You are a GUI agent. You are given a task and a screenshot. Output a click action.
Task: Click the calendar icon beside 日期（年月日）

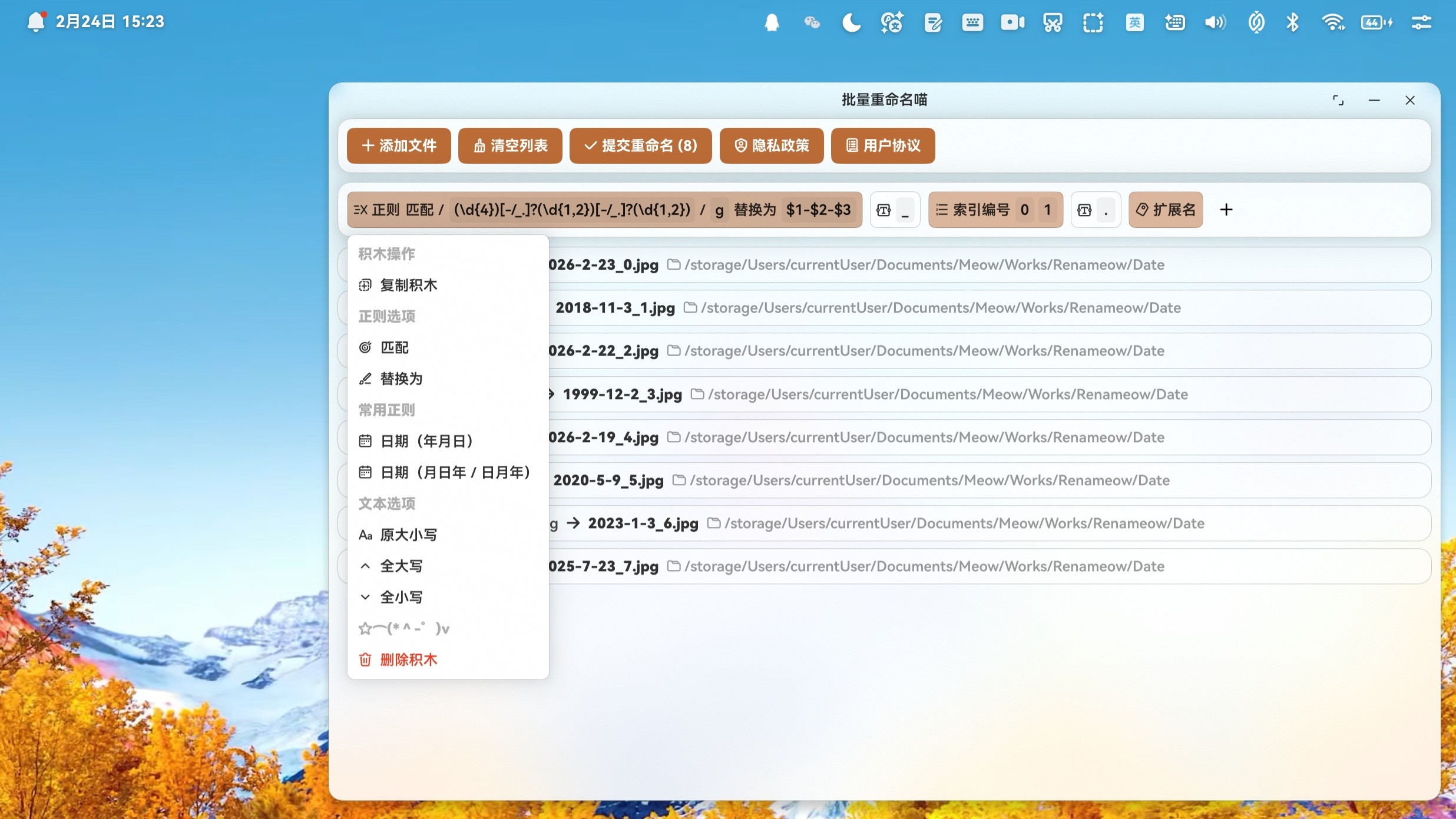click(365, 440)
